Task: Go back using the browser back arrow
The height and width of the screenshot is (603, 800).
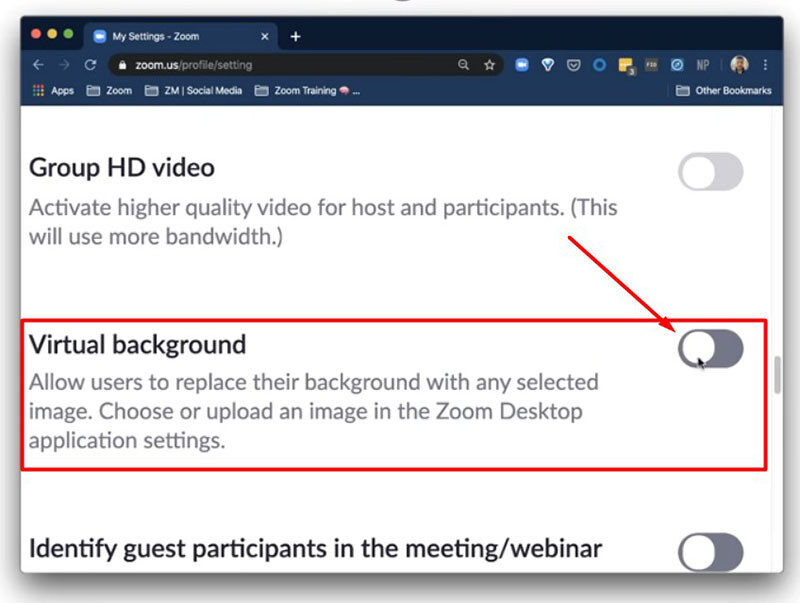Action: pos(38,65)
